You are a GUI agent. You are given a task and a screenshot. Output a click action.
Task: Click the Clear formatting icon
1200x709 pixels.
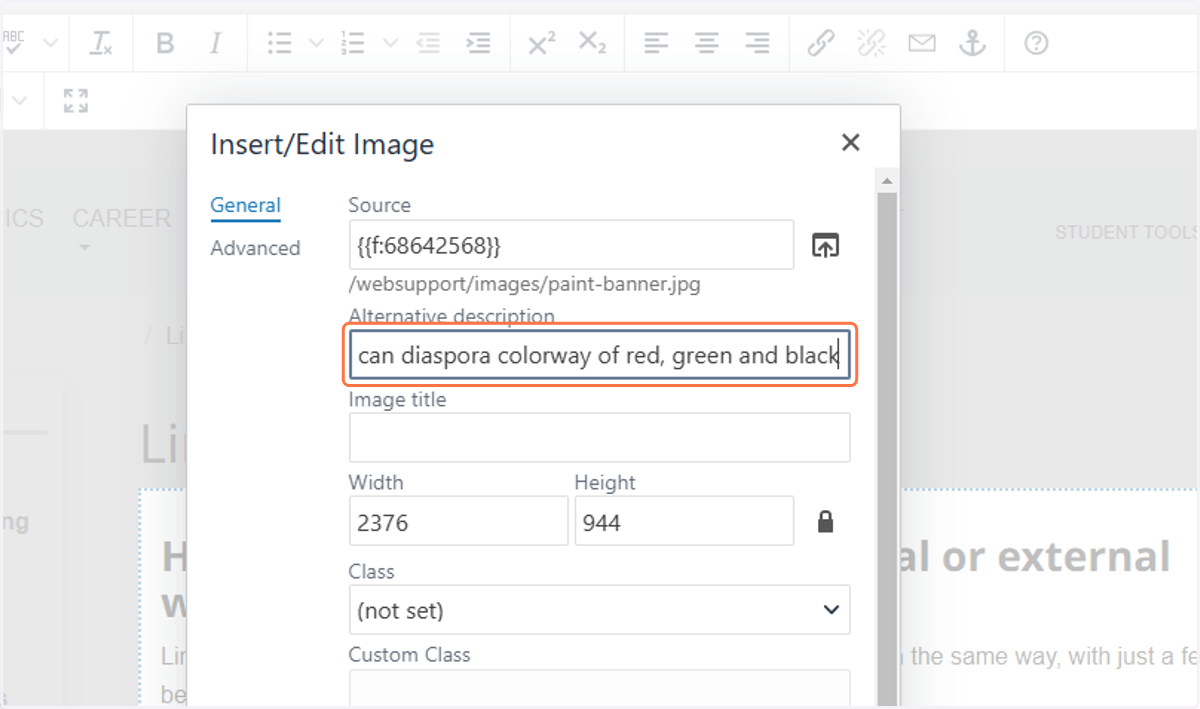(101, 43)
